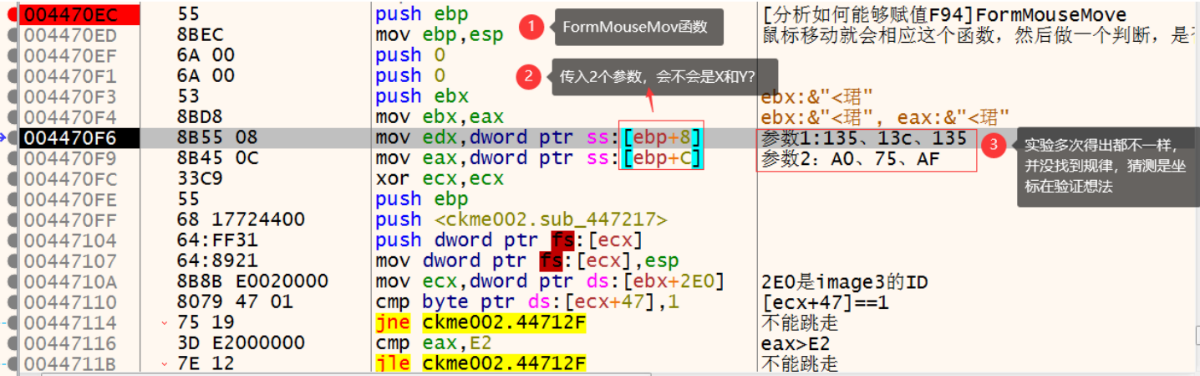Screen dimensions: 1200x376
Task: Click opcode bytes 8BD8
Action: (200, 117)
